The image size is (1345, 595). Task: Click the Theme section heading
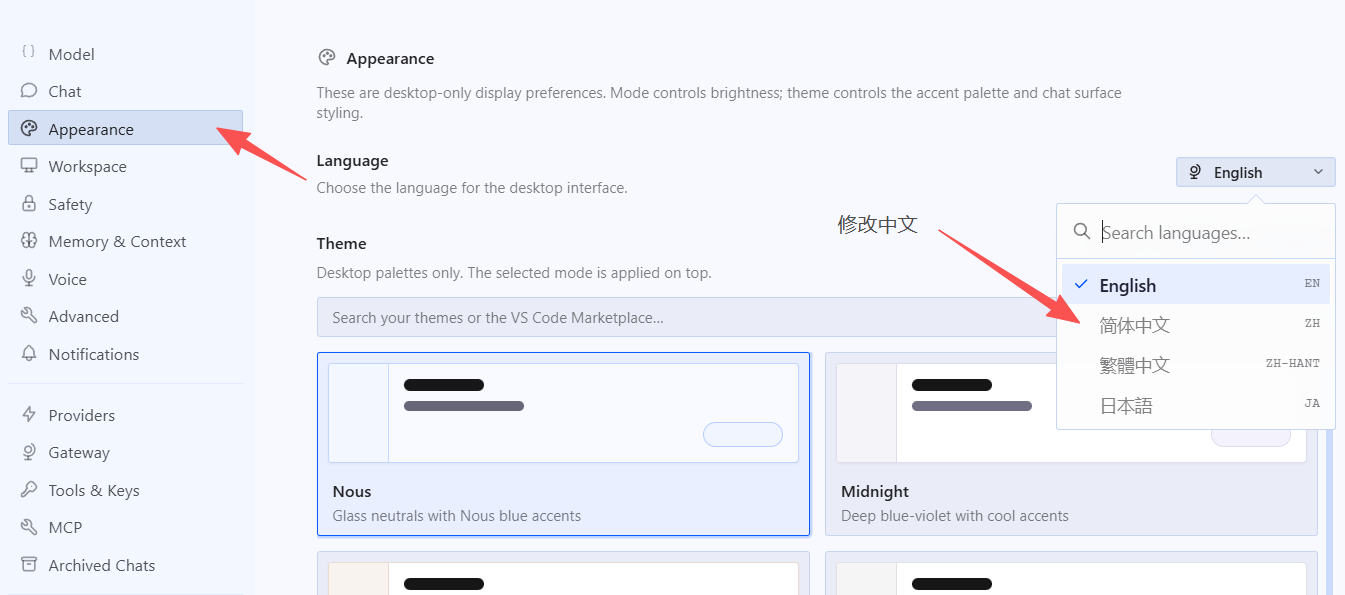pos(341,243)
